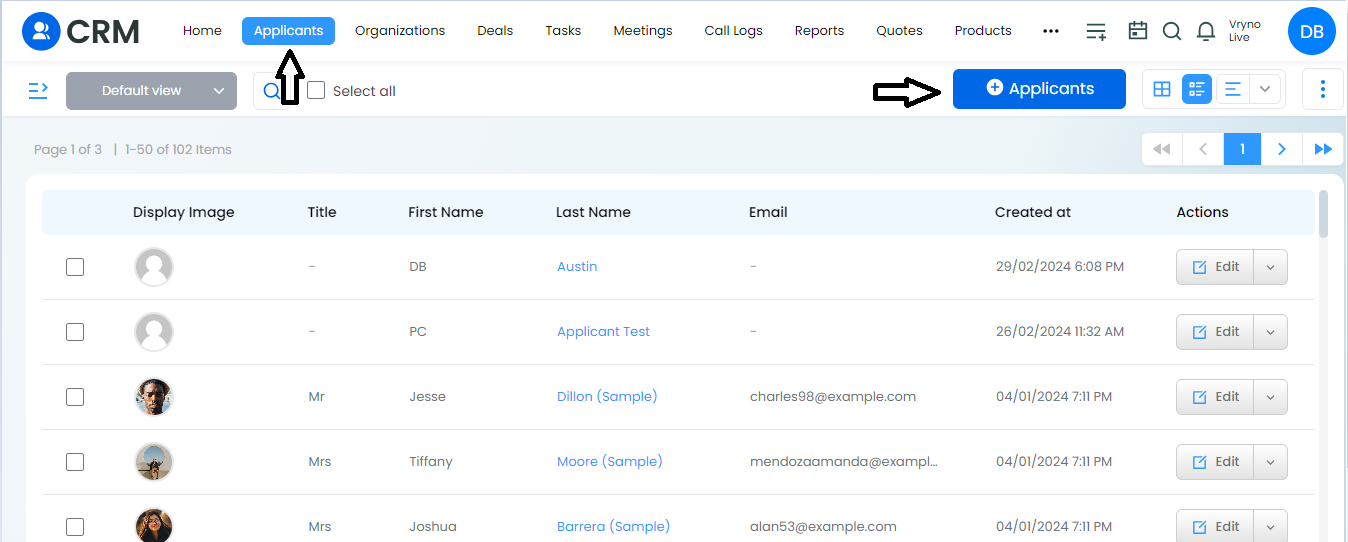Open the Home tab
Image resolution: width=1348 pixels, height=542 pixels.
point(202,31)
